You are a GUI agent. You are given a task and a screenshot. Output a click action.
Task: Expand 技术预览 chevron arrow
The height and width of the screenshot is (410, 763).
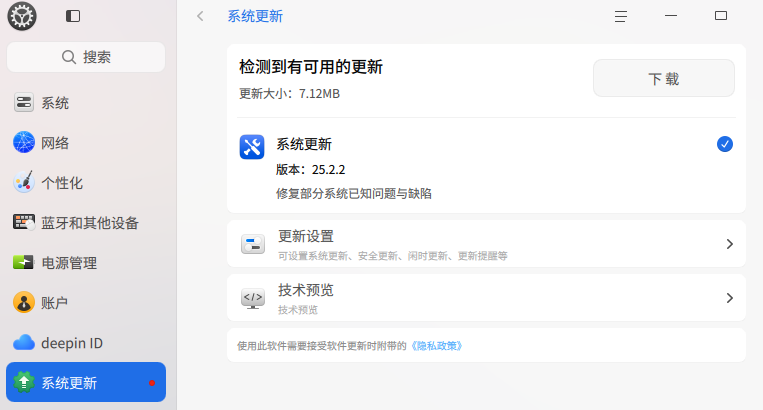pyautogui.click(x=729, y=298)
